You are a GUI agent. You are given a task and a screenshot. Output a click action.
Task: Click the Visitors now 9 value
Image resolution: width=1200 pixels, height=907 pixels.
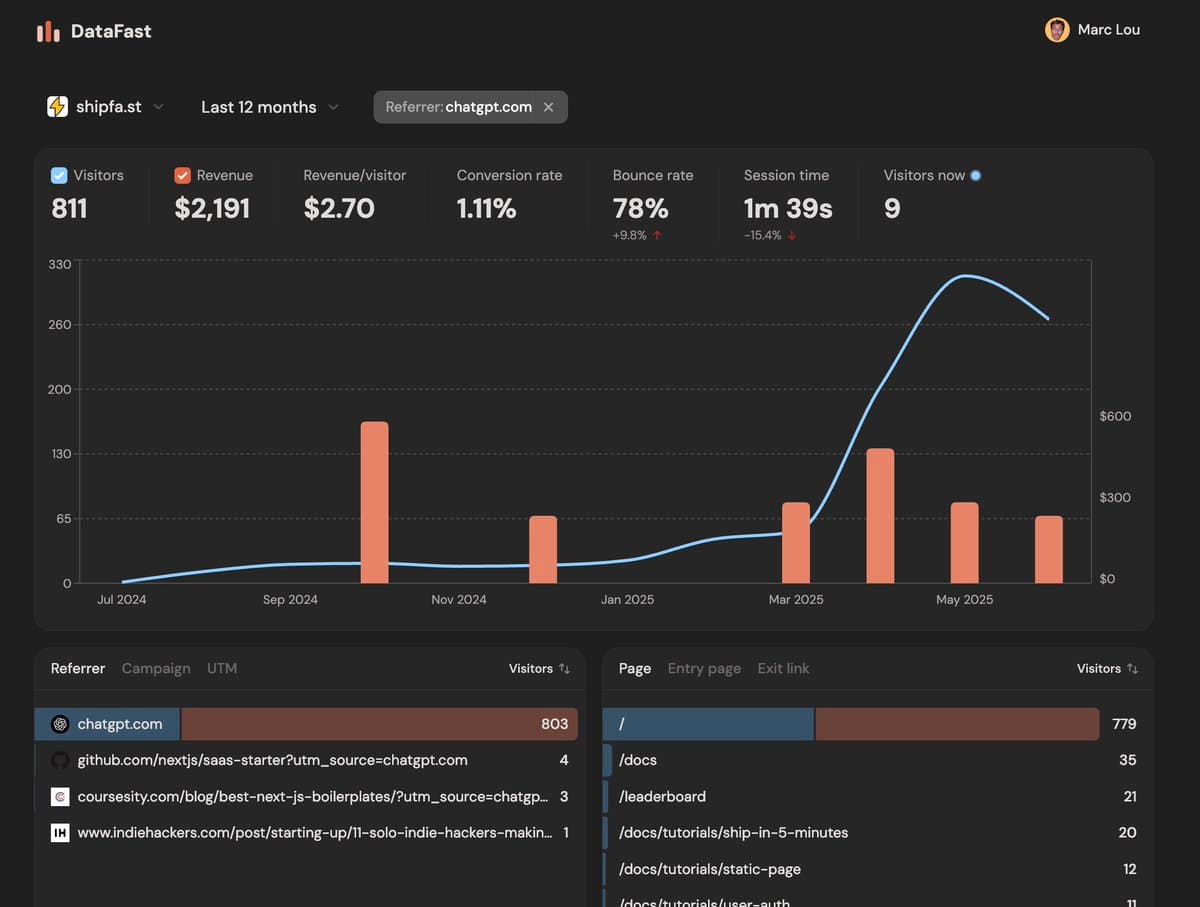click(892, 208)
